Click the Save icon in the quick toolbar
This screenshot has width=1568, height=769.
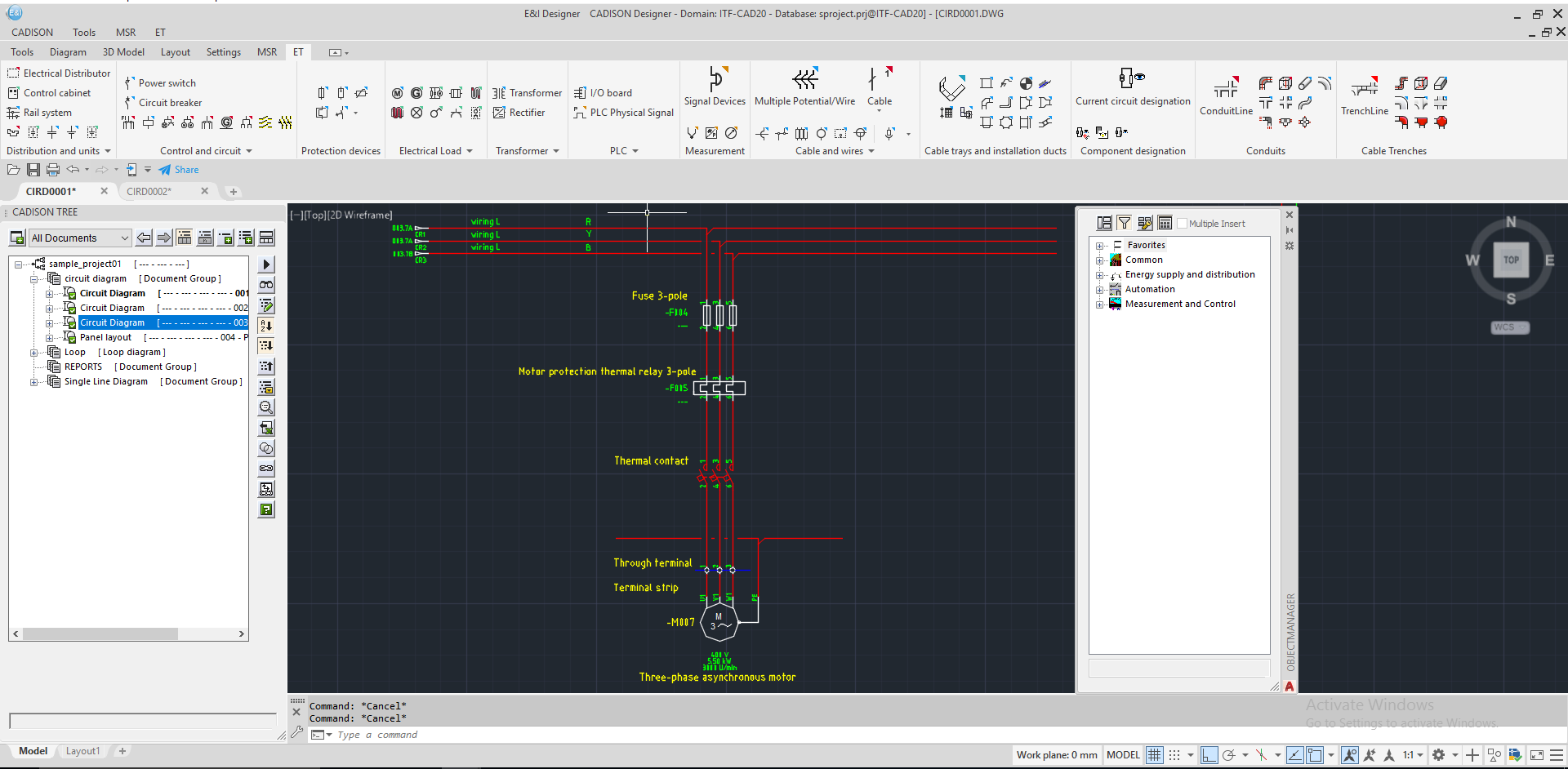tap(33, 169)
